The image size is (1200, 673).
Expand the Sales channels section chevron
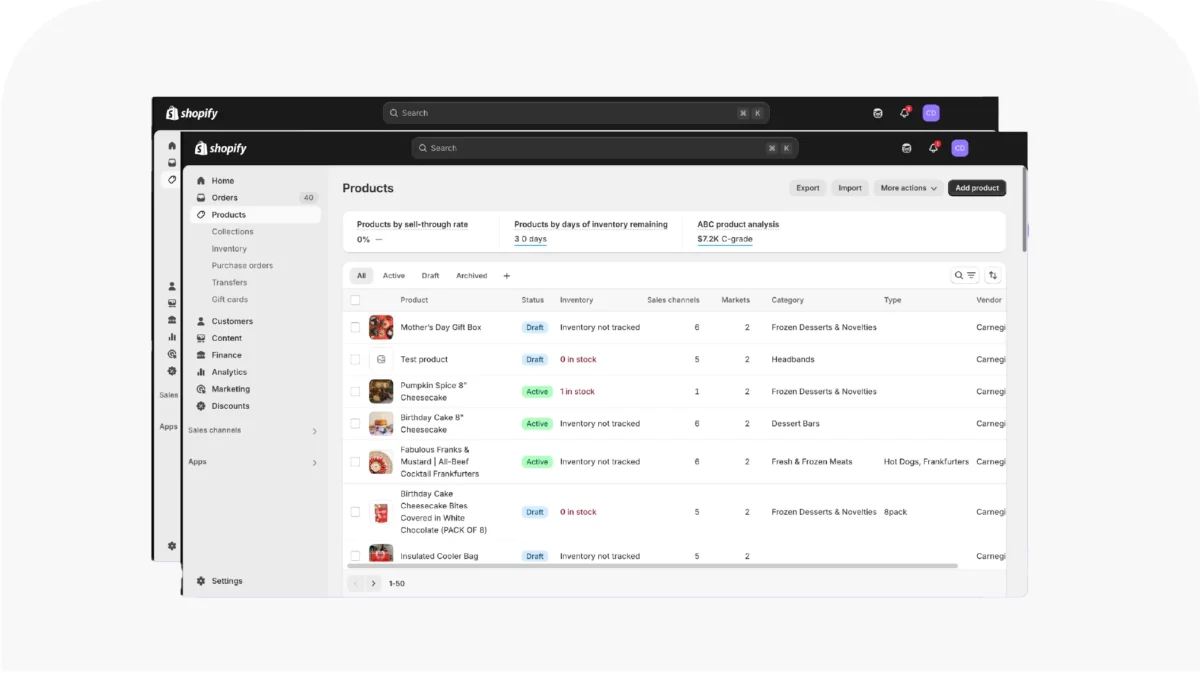click(314, 431)
